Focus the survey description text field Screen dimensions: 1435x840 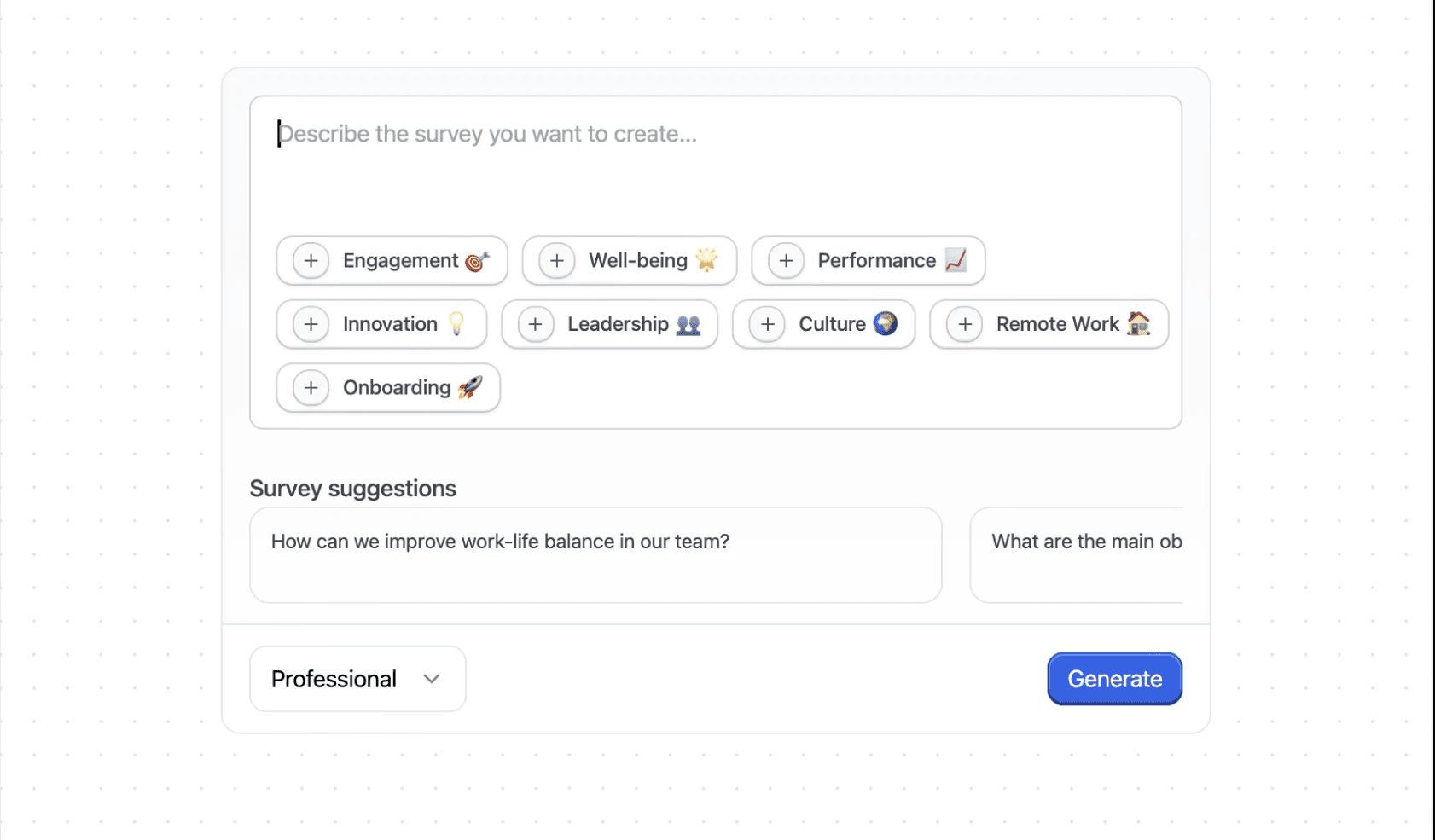point(716,162)
